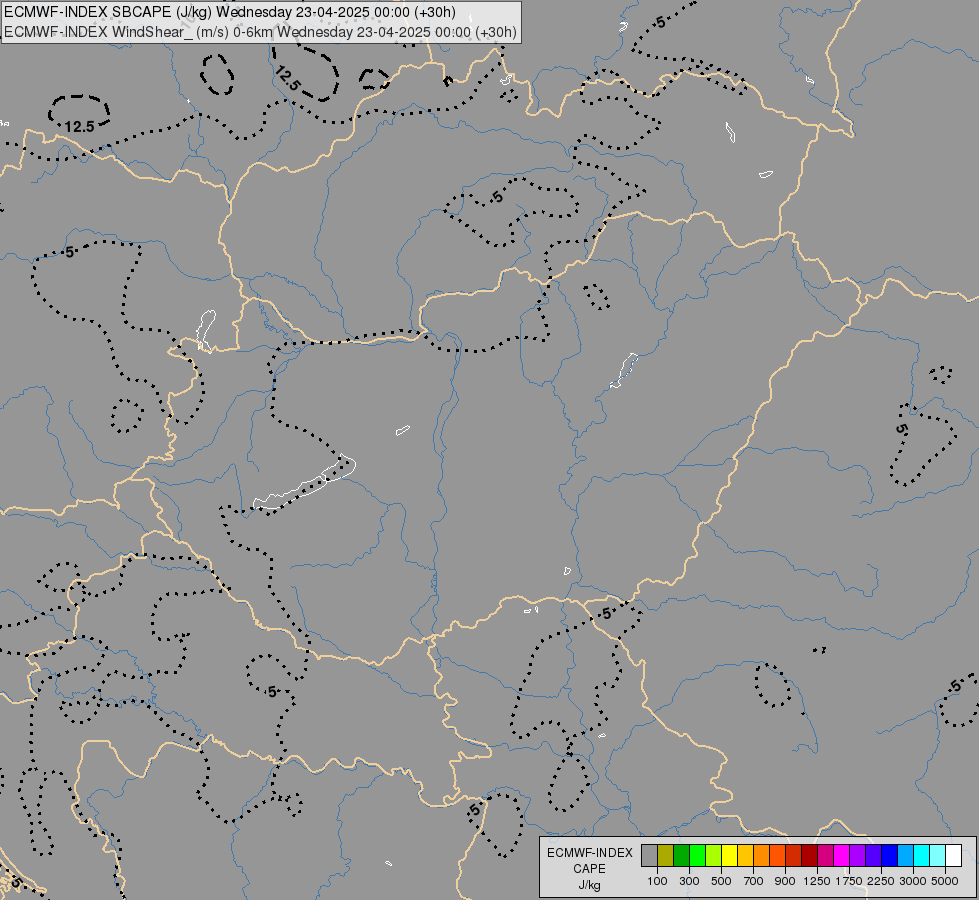Click the 900 legend scale value
This screenshot has width=979, height=900.
tap(785, 881)
